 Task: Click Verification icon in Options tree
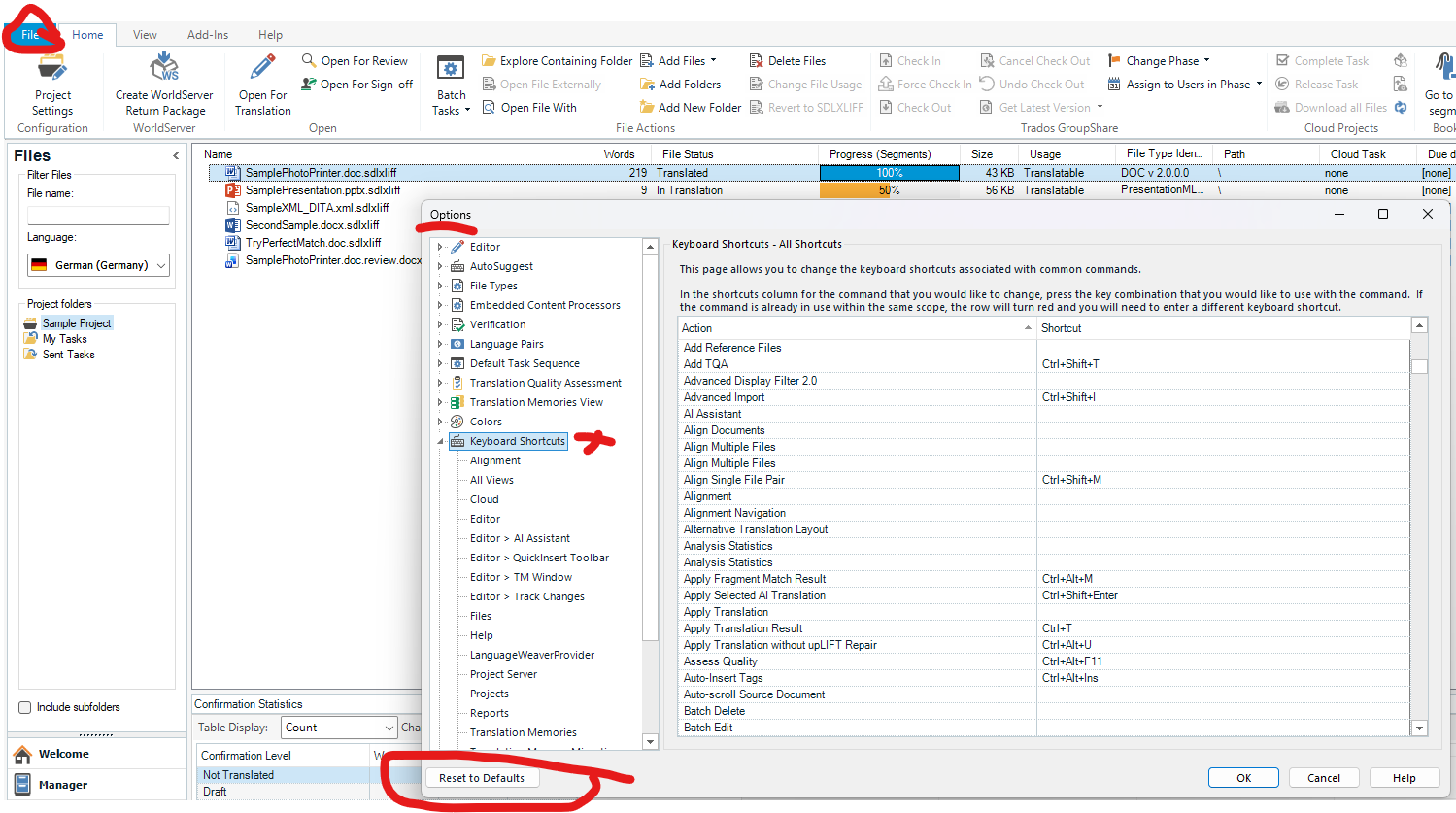pyautogui.click(x=457, y=324)
